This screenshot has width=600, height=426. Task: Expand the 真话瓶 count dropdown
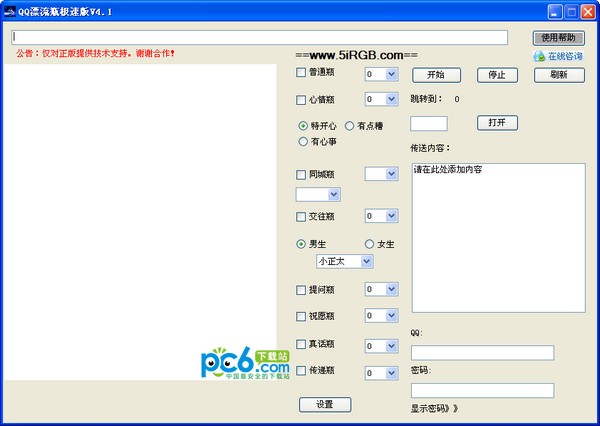click(x=391, y=346)
